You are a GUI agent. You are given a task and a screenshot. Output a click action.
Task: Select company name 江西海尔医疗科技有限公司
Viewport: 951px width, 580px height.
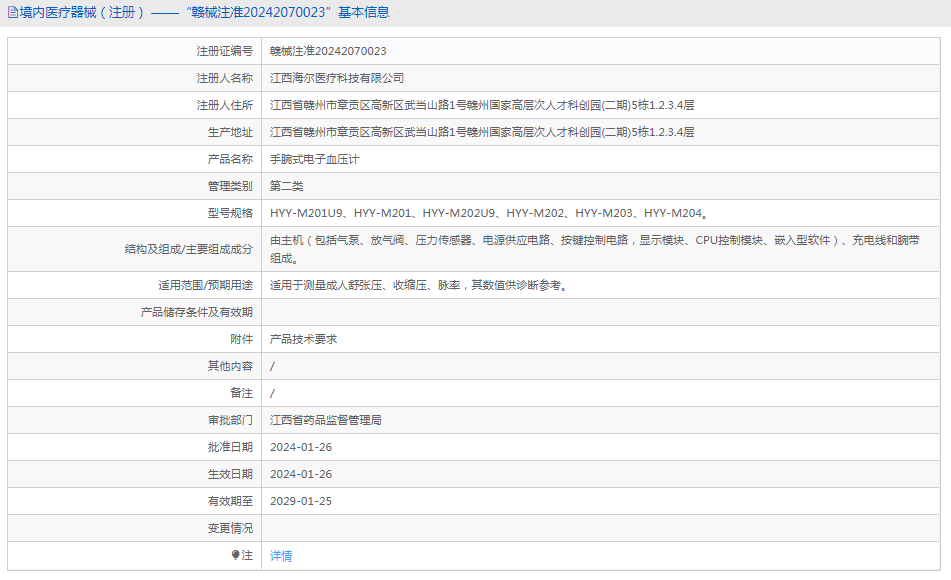[x=337, y=78]
